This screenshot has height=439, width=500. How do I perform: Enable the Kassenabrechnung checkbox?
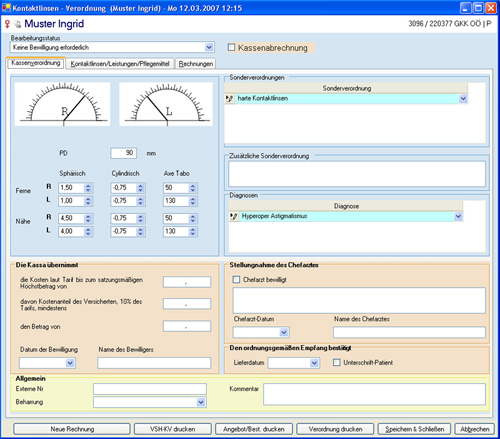231,47
